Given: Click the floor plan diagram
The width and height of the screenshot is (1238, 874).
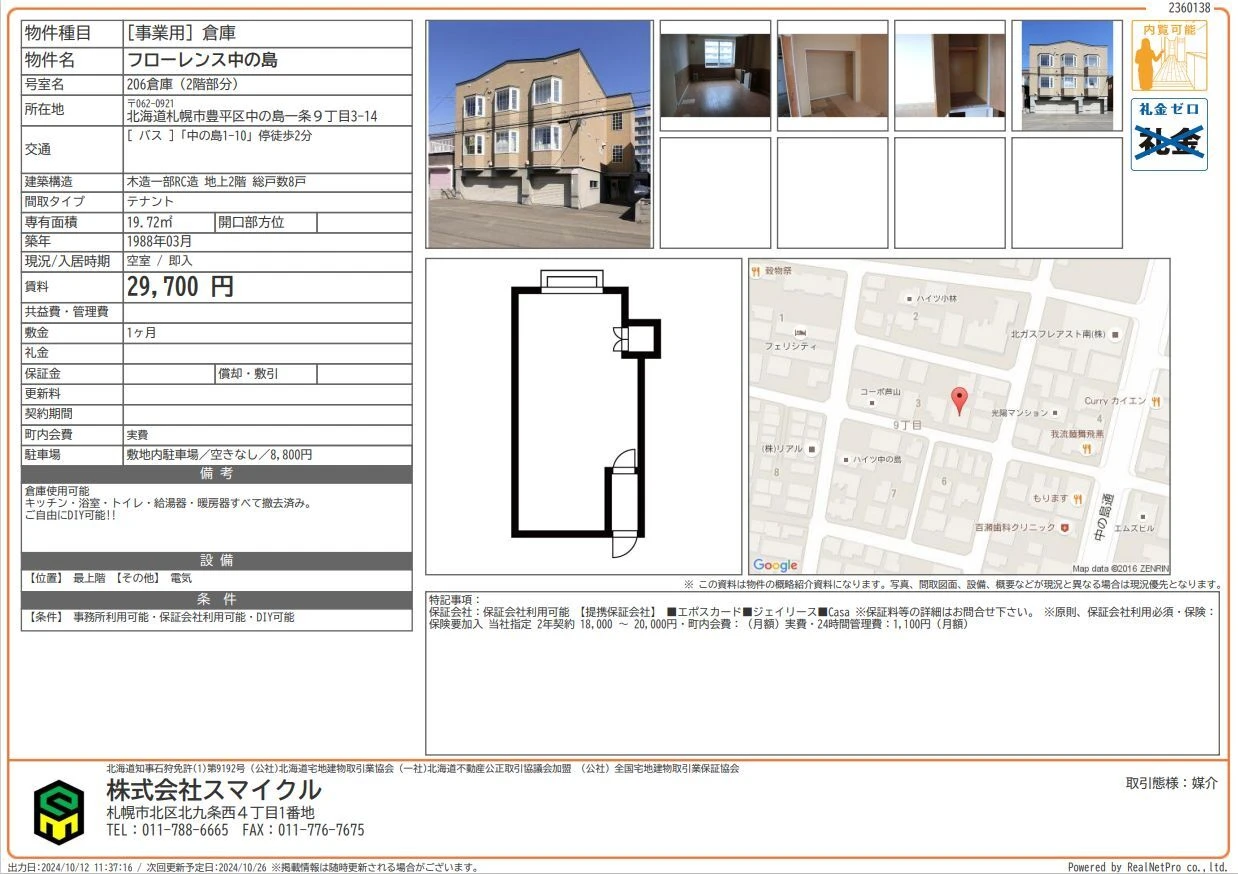Looking at the screenshot, I should [583, 416].
